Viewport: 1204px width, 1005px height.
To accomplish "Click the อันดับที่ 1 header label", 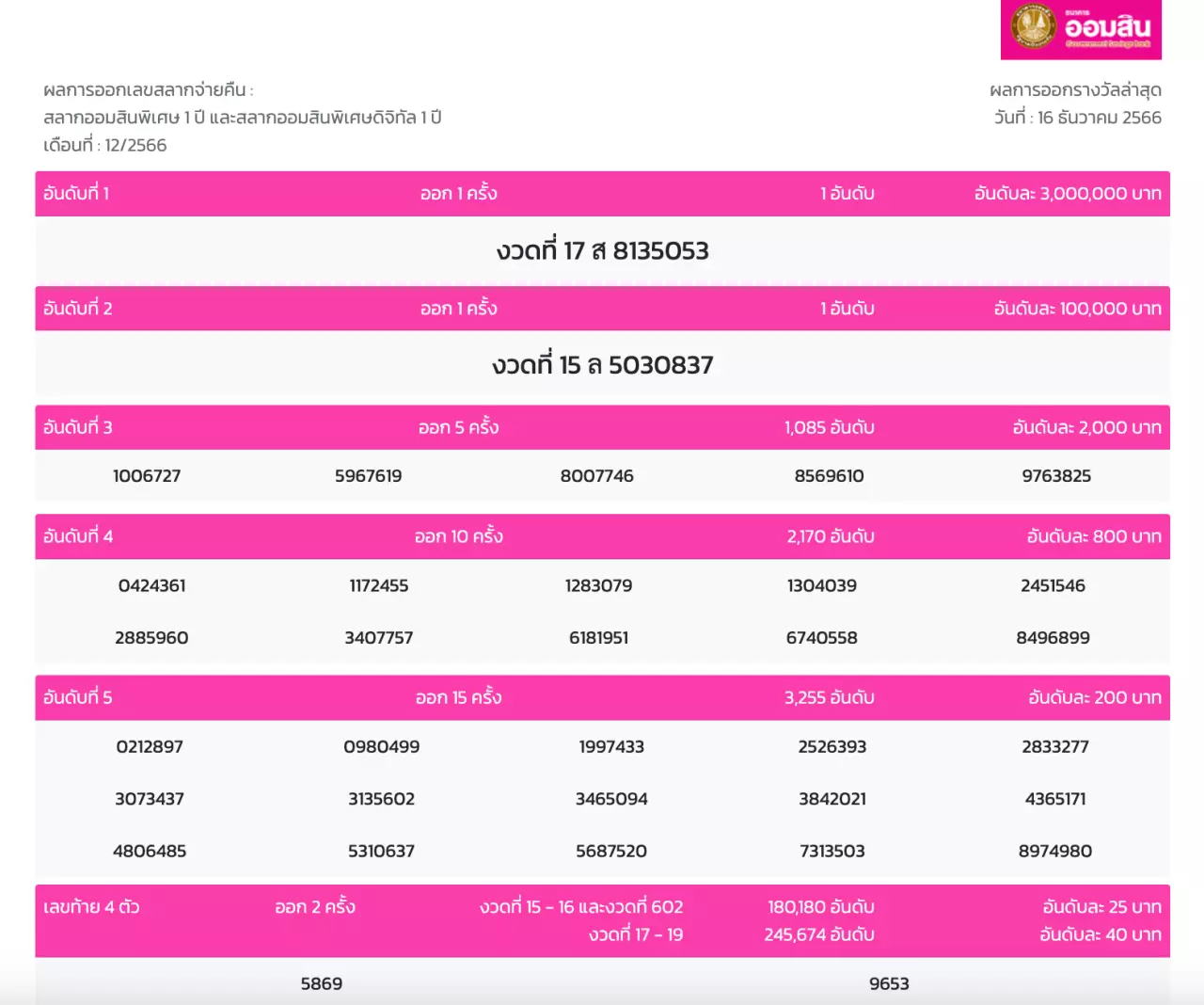I will [x=76, y=194].
